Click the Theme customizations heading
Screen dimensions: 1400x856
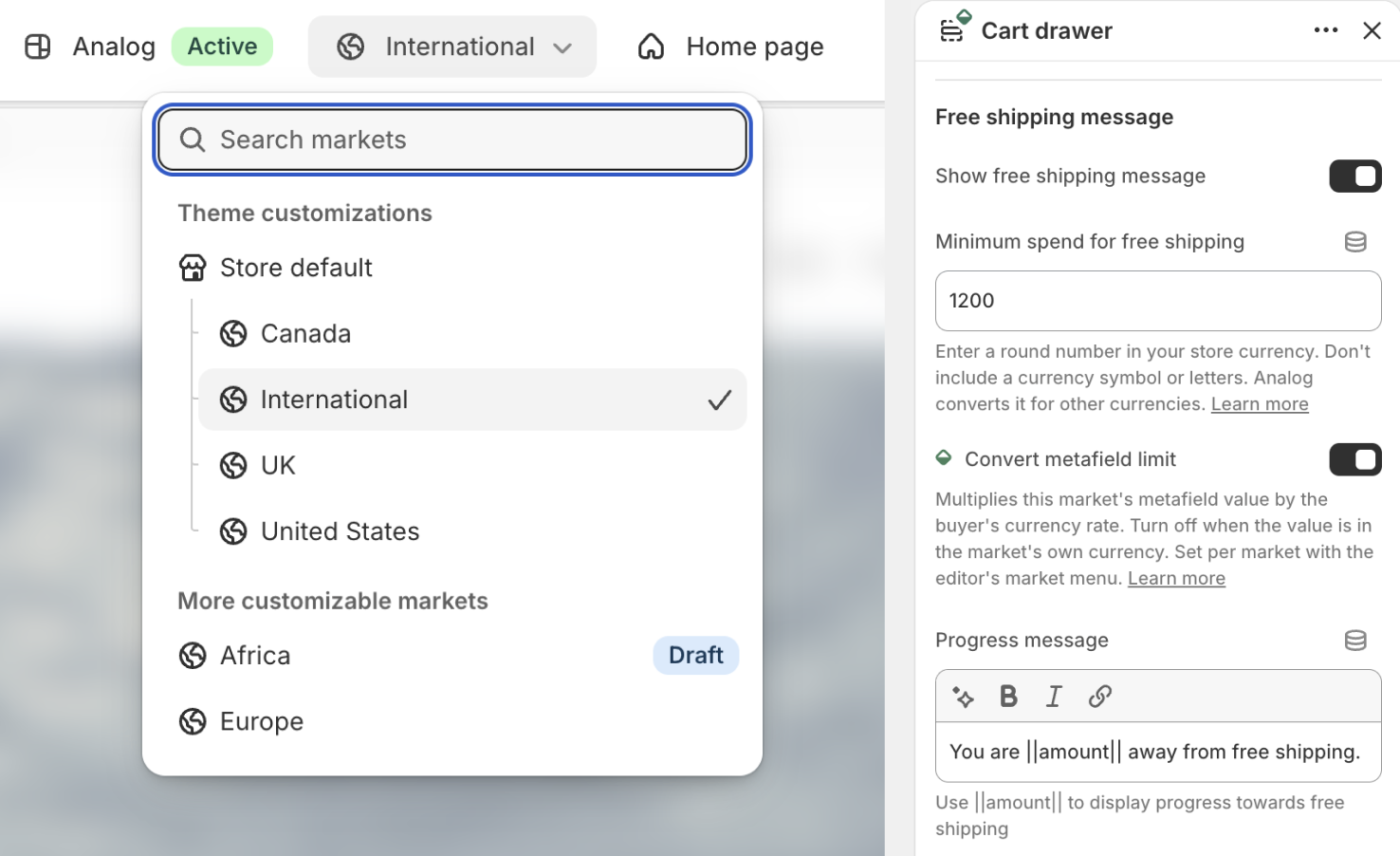pyautogui.click(x=304, y=214)
